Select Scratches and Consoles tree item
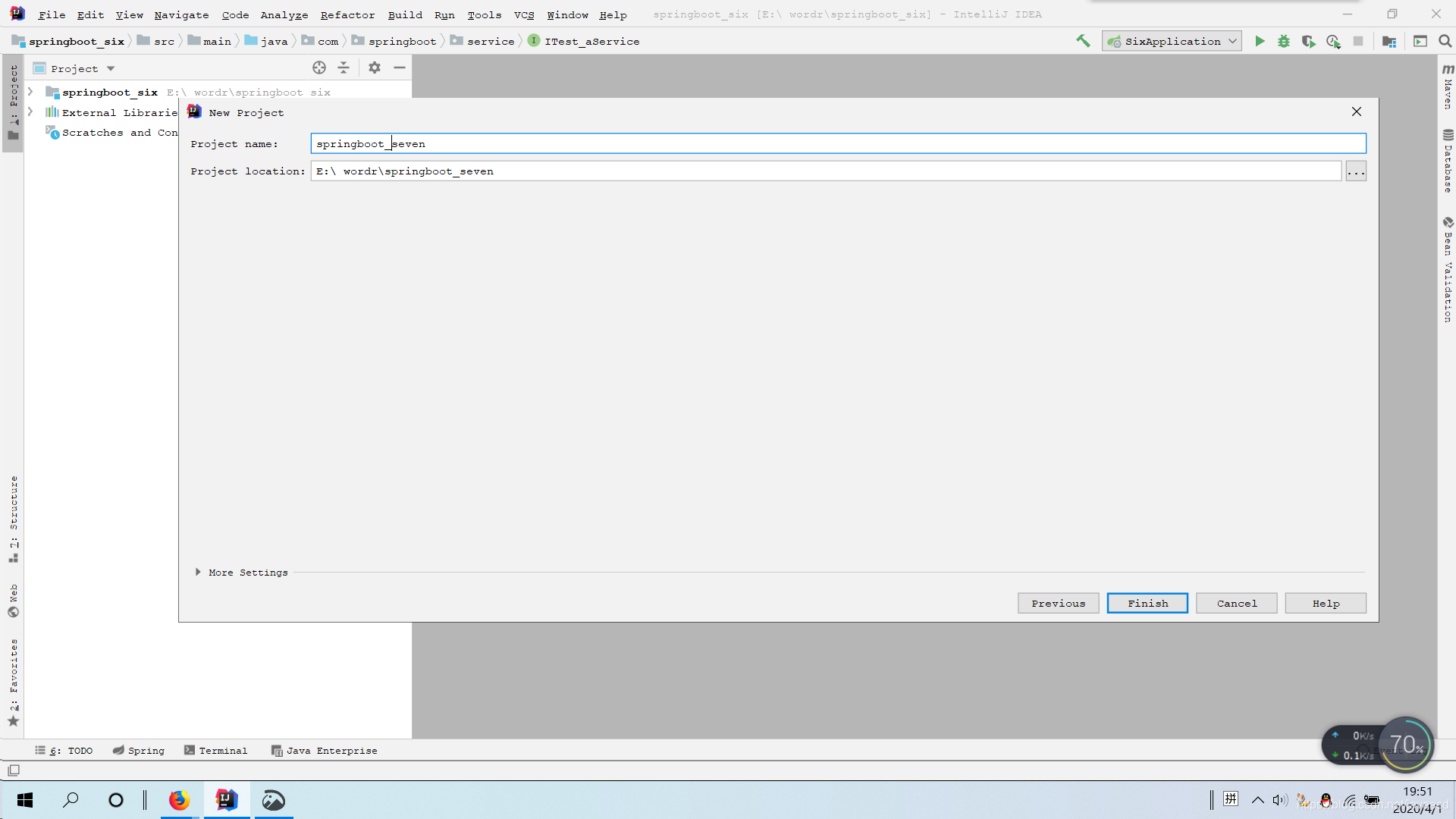This screenshot has width=1456, height=819. pyautogui.click(x=111, y=133)
